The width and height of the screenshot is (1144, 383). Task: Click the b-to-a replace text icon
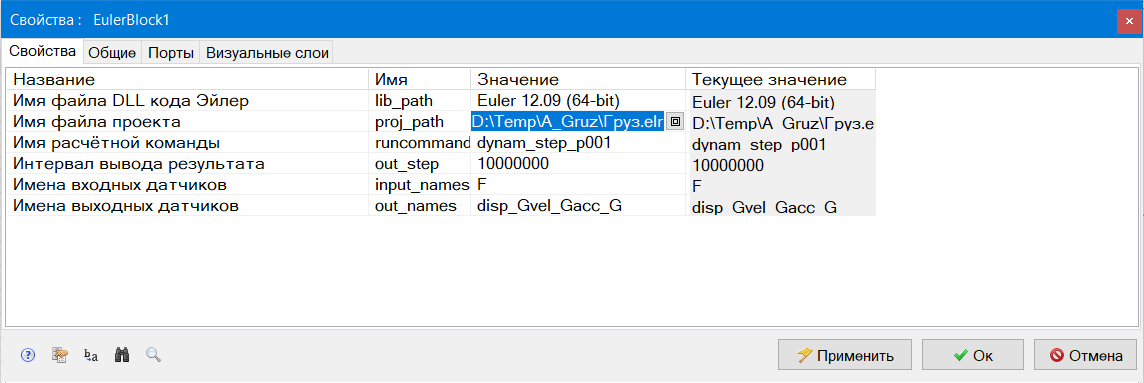click(90, 355)
